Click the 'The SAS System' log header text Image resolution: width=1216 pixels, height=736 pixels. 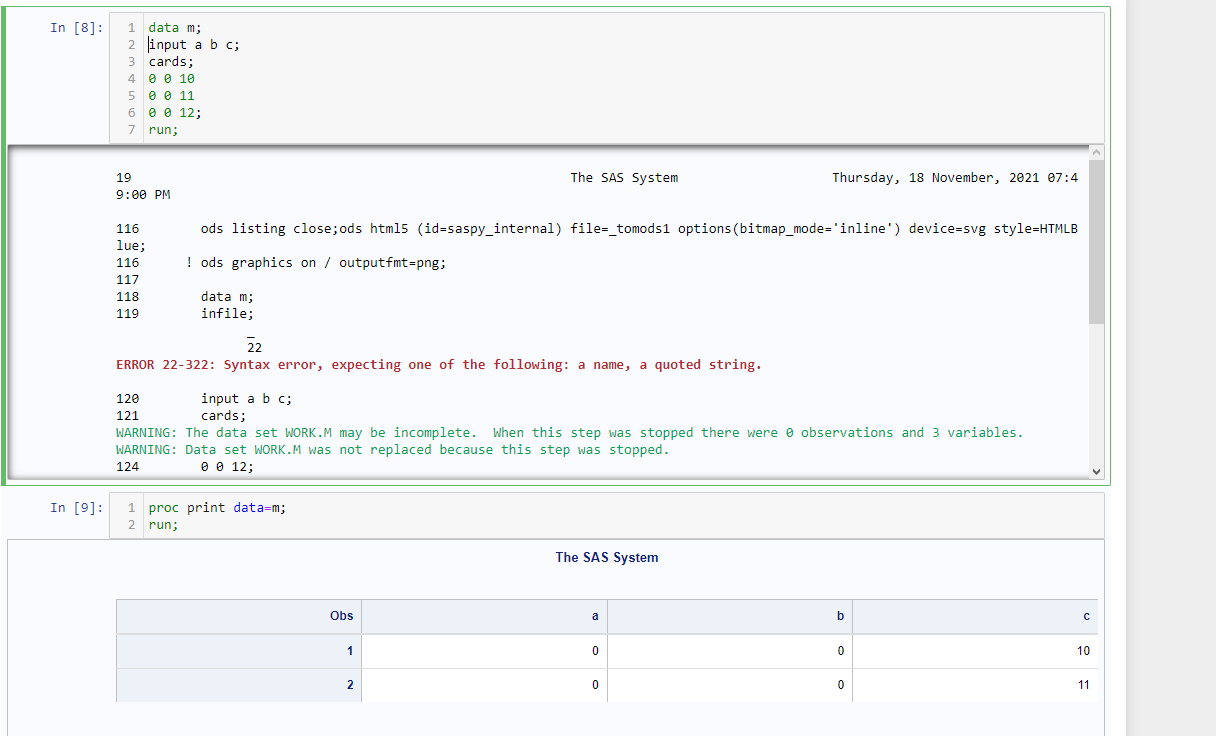(624, 177)
